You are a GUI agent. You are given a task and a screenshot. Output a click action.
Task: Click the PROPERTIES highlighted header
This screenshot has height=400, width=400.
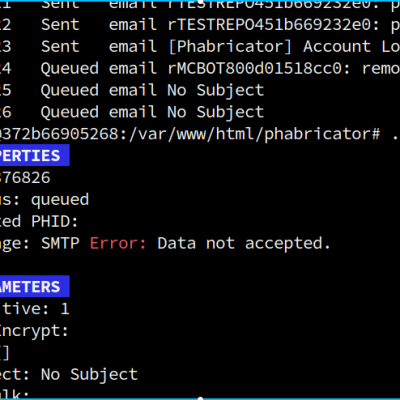click(x=34, y=155)
